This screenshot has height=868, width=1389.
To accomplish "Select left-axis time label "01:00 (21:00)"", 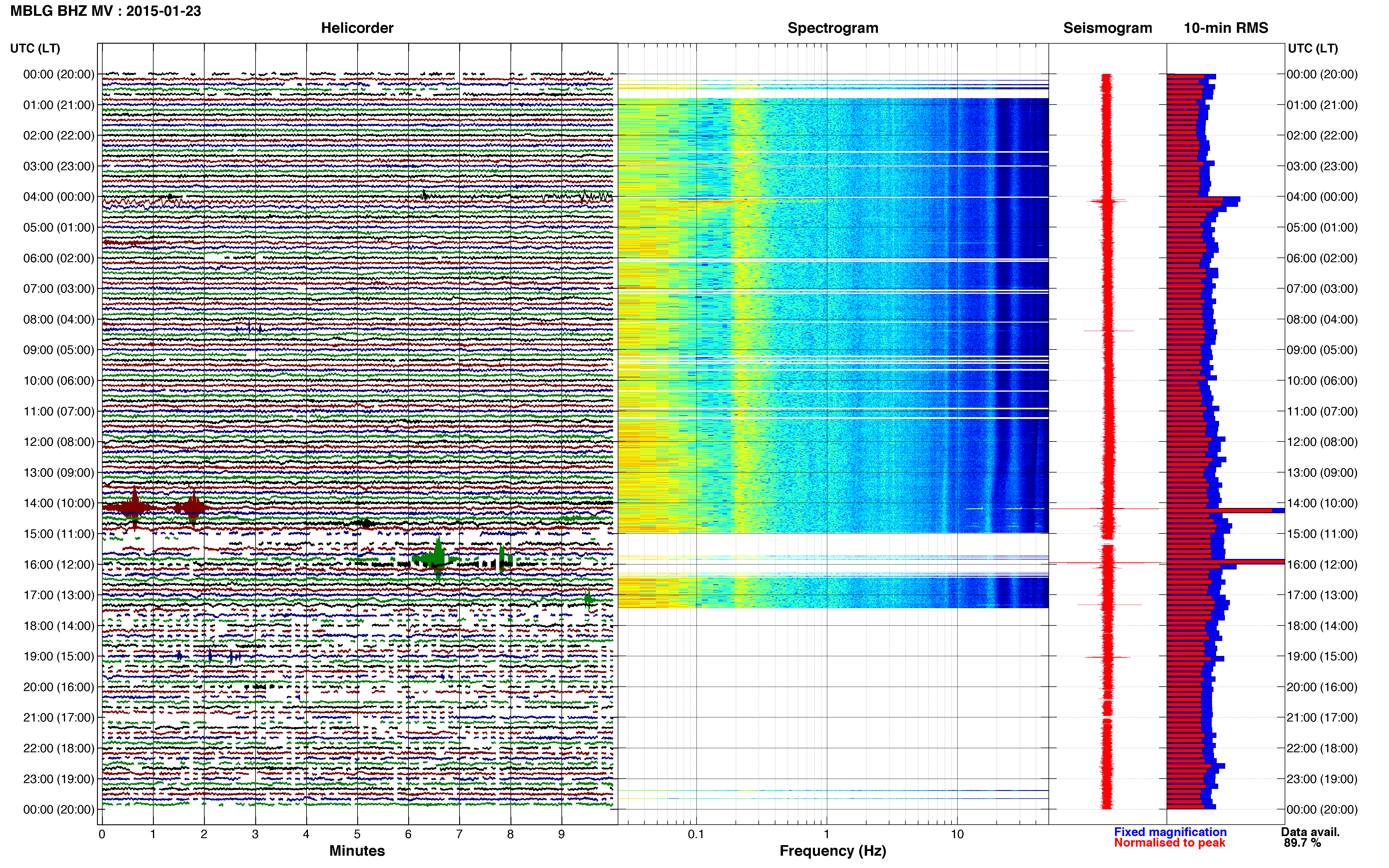I will tap(59, 105).
